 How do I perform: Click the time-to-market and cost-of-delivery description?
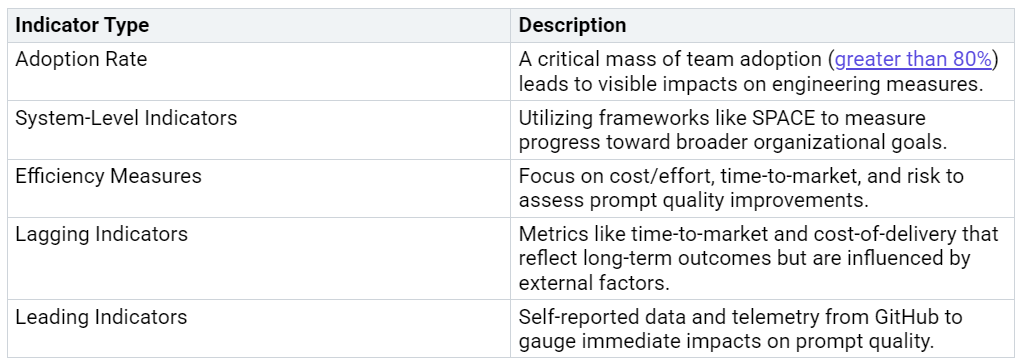(x=758, y=258)
